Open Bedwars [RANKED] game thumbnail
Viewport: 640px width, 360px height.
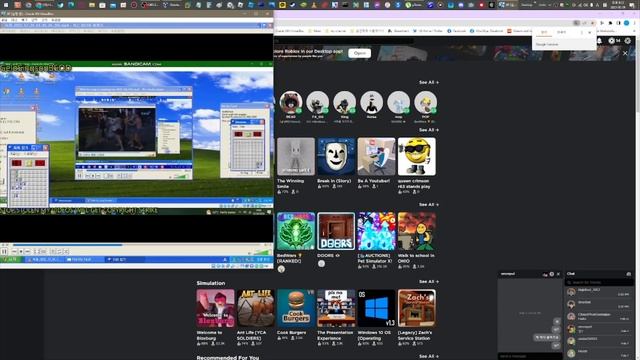(296, 231)
